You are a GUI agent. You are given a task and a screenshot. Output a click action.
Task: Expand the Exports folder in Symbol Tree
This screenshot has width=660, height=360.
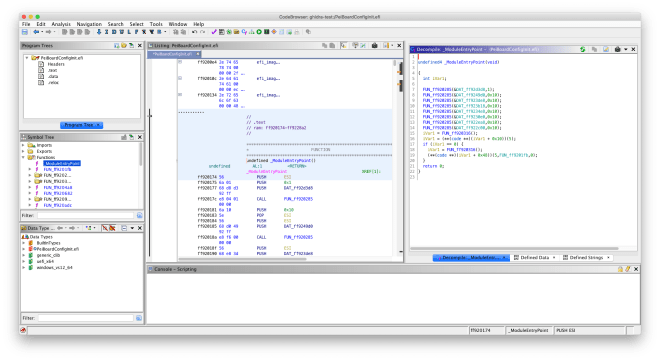point(23,151)
